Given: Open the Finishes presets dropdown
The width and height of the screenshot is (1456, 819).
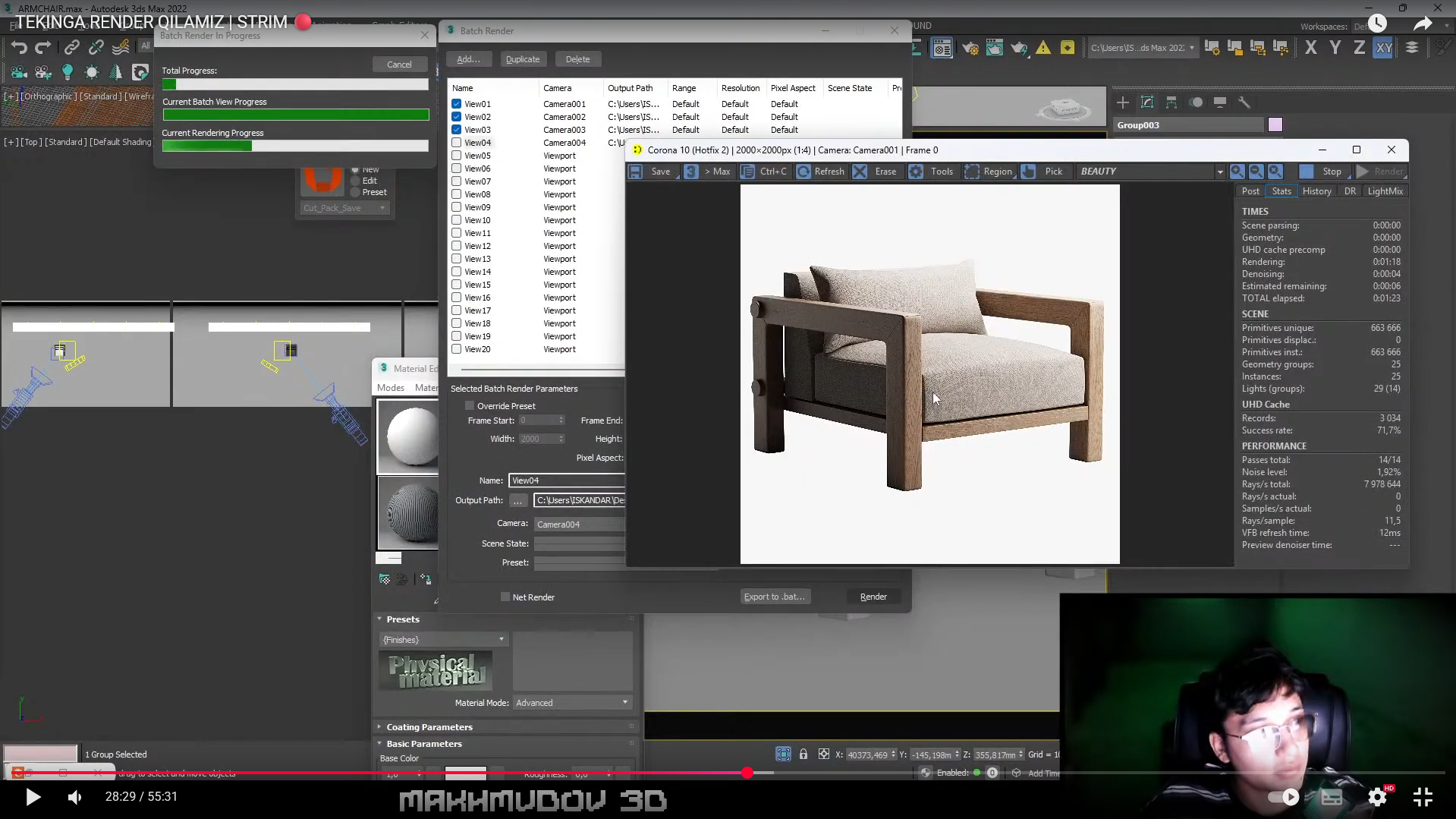Looking at the screenshot, I should (443, 640).
